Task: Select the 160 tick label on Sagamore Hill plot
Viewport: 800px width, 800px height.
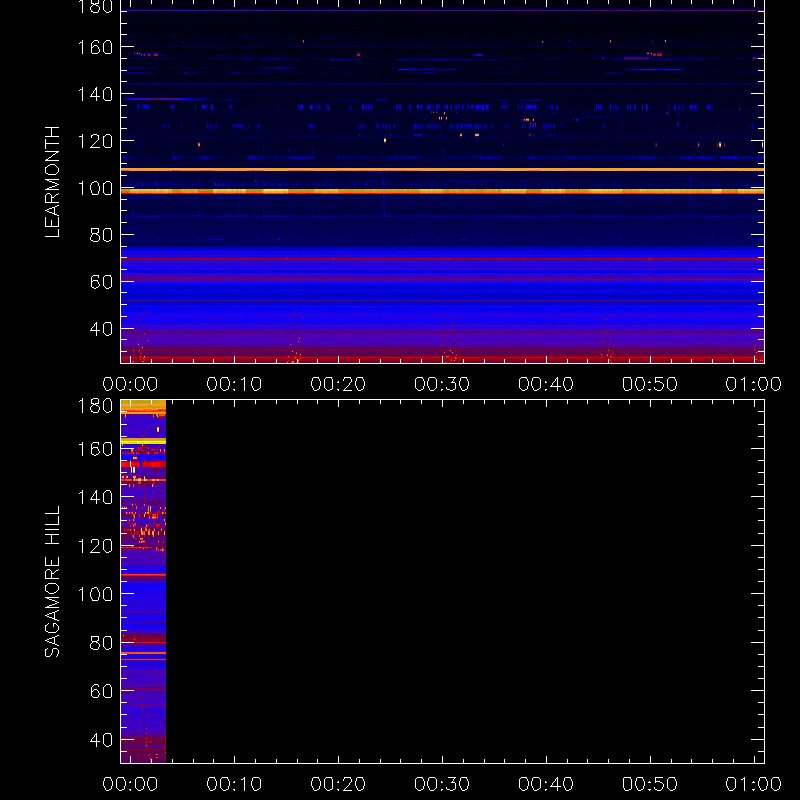Action: (x=95, y=449)
